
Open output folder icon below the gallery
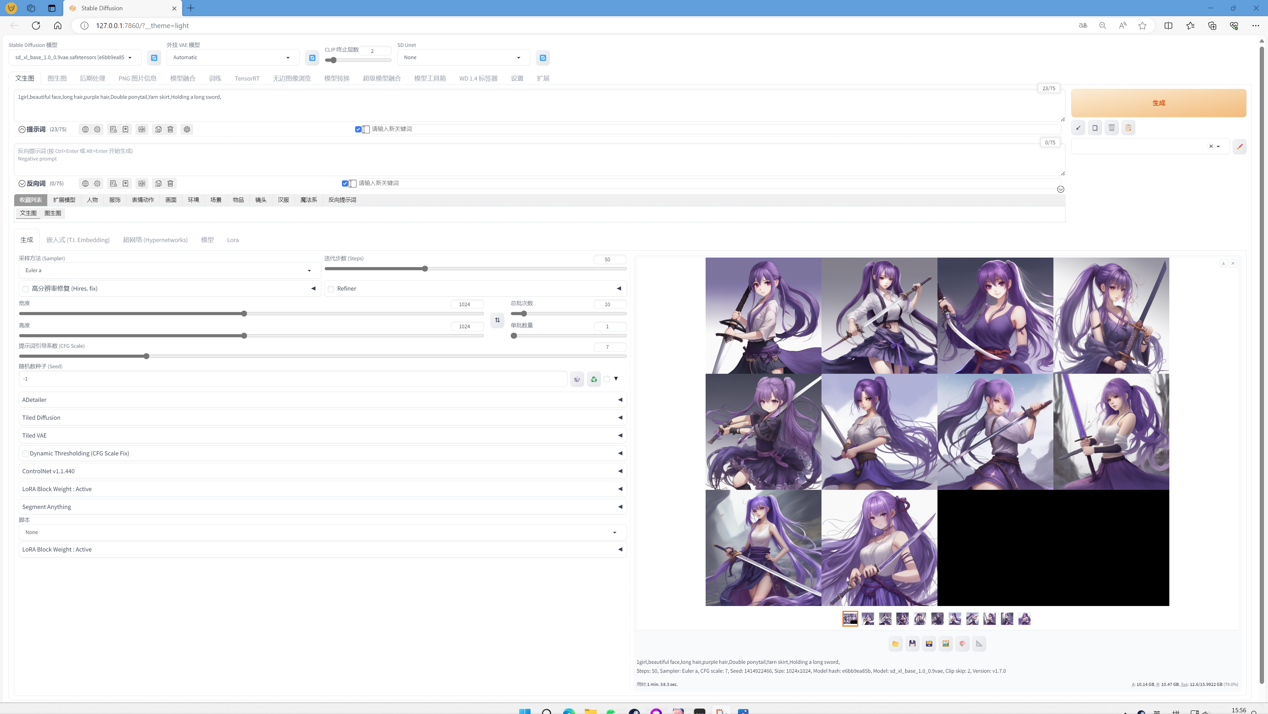(895, 644)
